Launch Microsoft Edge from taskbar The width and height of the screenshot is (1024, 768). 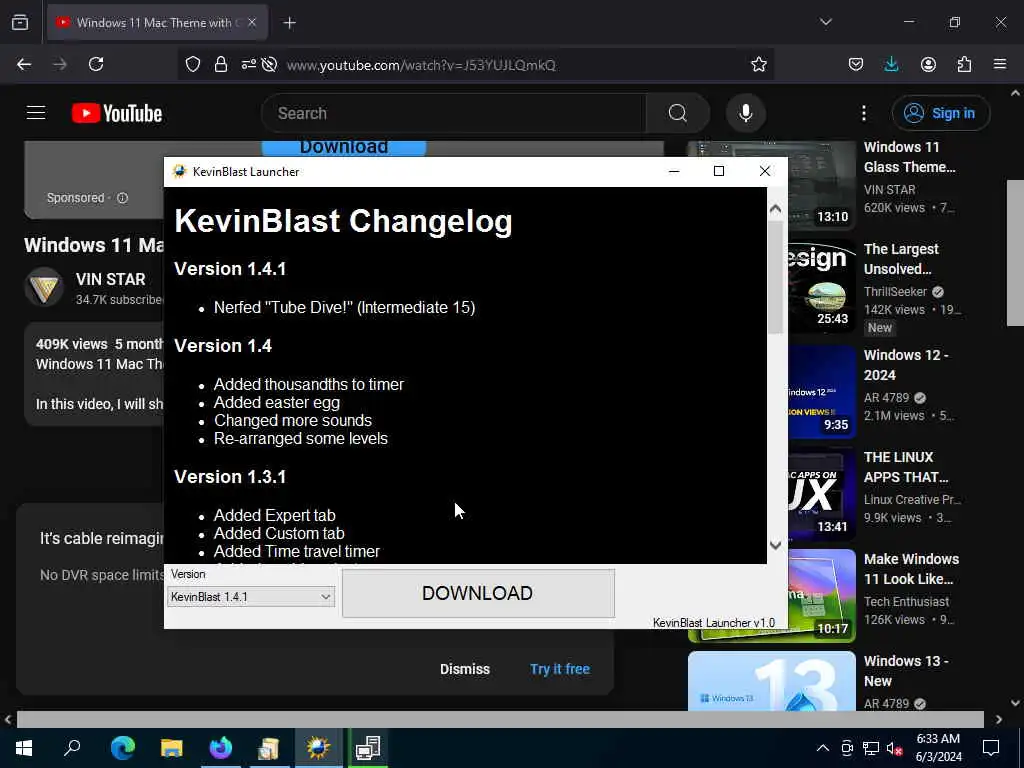[x=122, y=748]
